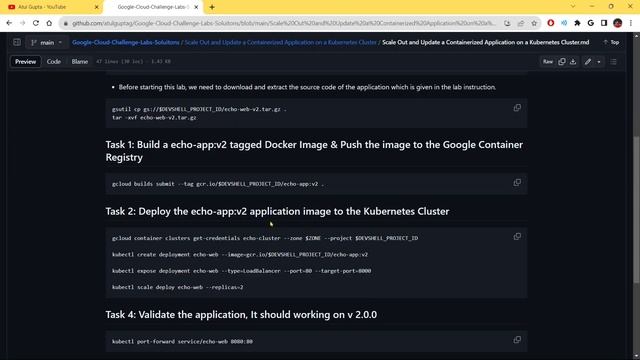The width and height of the screenshot is (640, 360).
Task: Copy kubectl port-forward command
Action: [517, 340]
